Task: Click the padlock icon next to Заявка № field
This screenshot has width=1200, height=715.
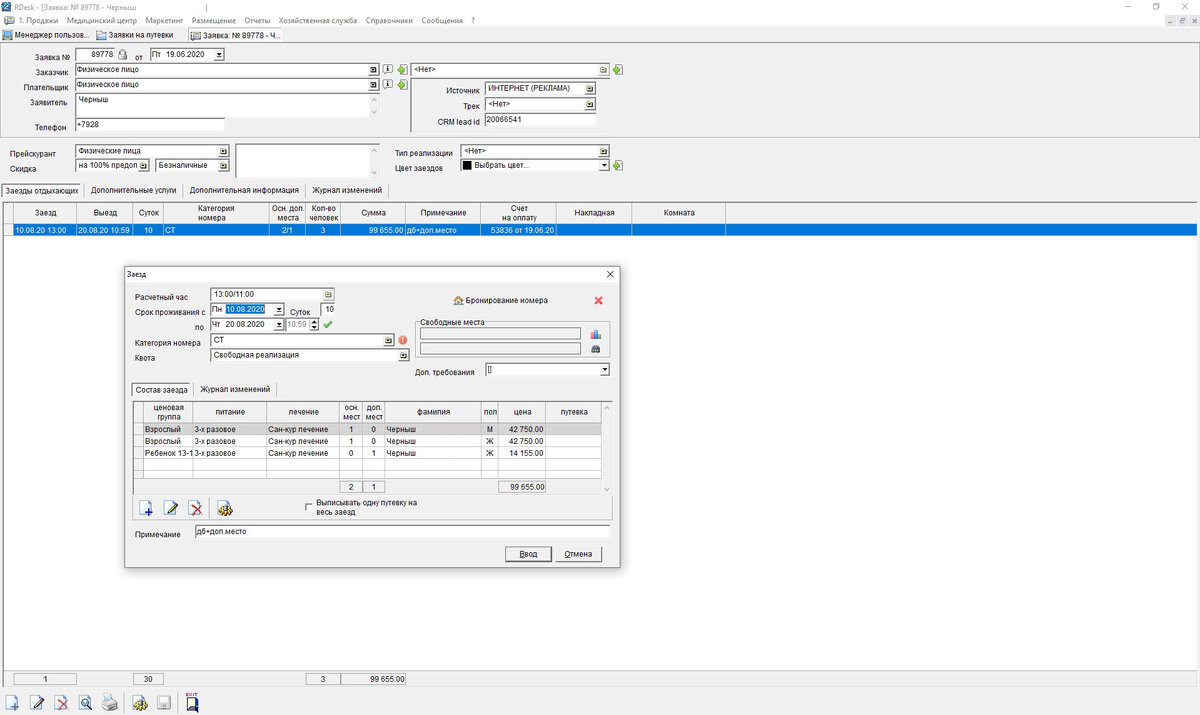Action: coord(123,54)
